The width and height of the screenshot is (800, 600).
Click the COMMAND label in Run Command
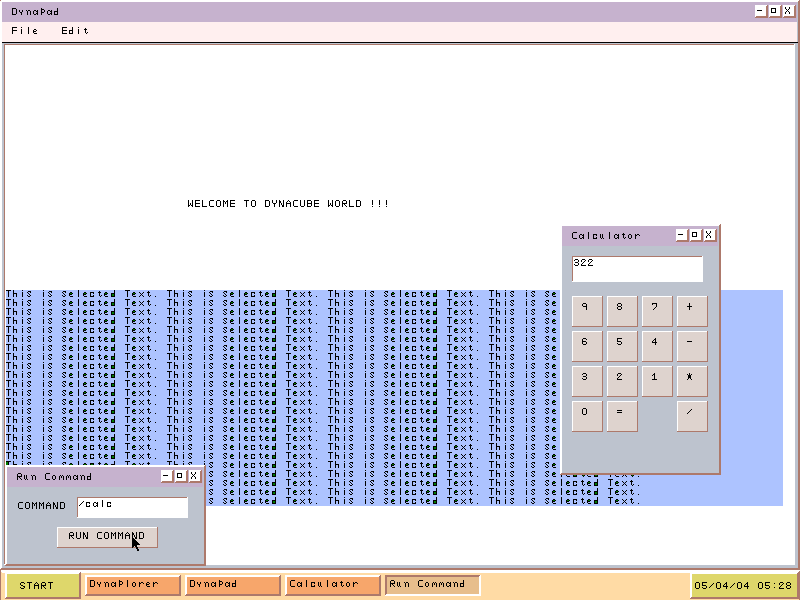point(41,506)
